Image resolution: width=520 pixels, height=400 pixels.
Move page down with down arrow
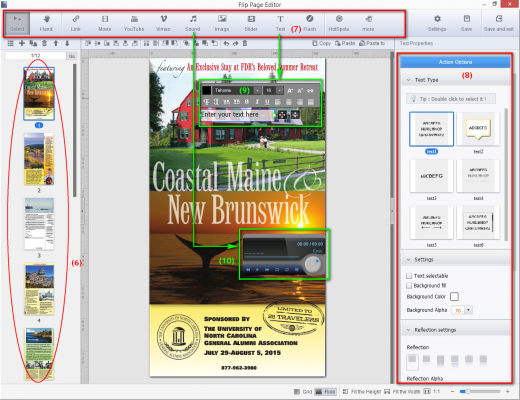coord(67,43)
